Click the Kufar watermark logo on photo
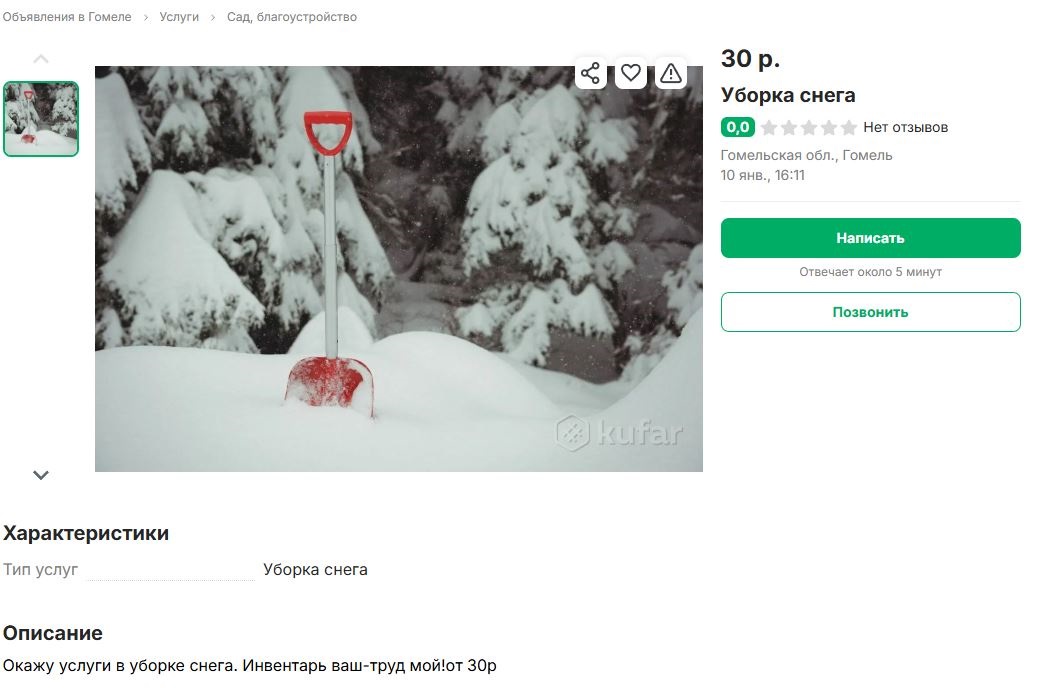1051x697 pixels. [x=621, y=433]
